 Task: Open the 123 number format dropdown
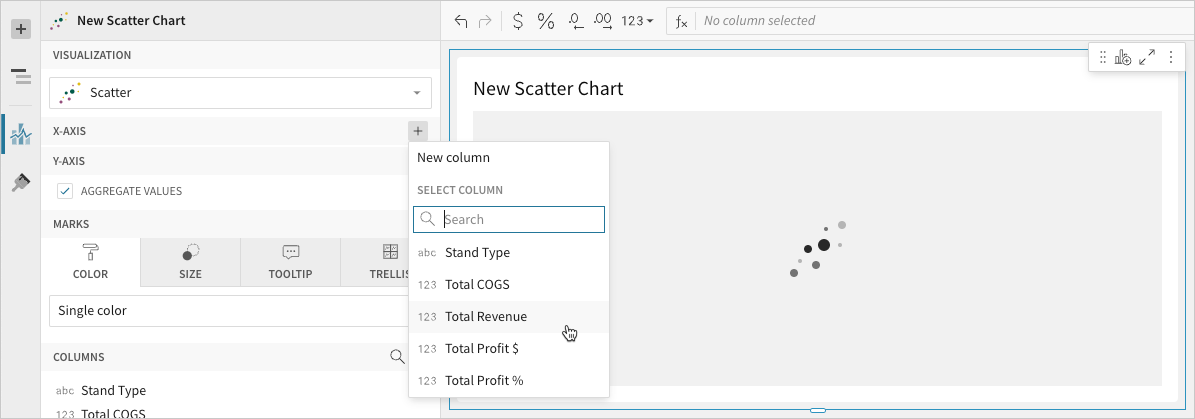click(x=637, y=21)
